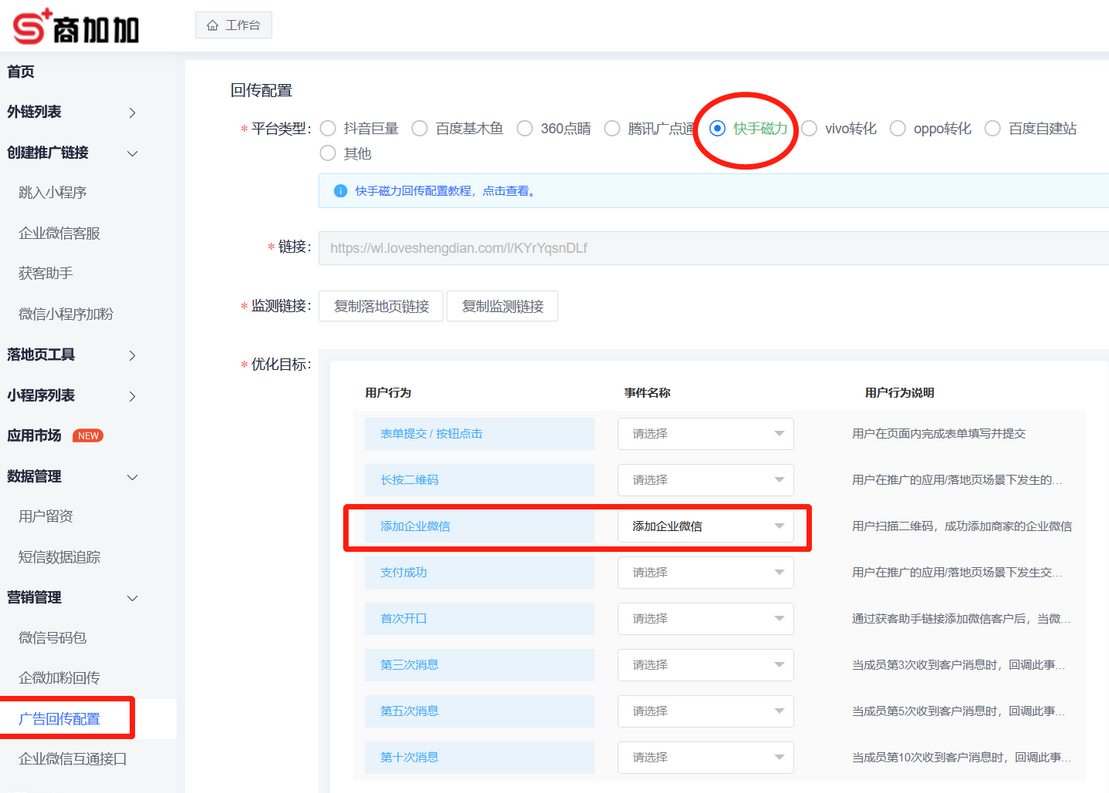Open 获客助手 menu item
This screenshot has height=793, width=1109.
pyautogui.click(x=45, y=273)
